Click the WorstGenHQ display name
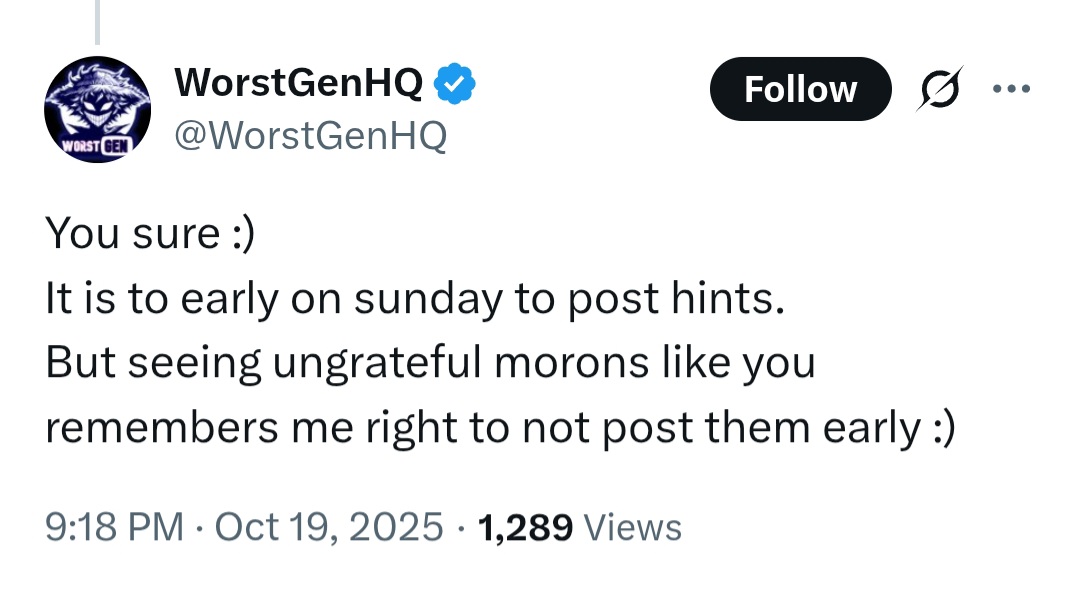 (298, 84)
